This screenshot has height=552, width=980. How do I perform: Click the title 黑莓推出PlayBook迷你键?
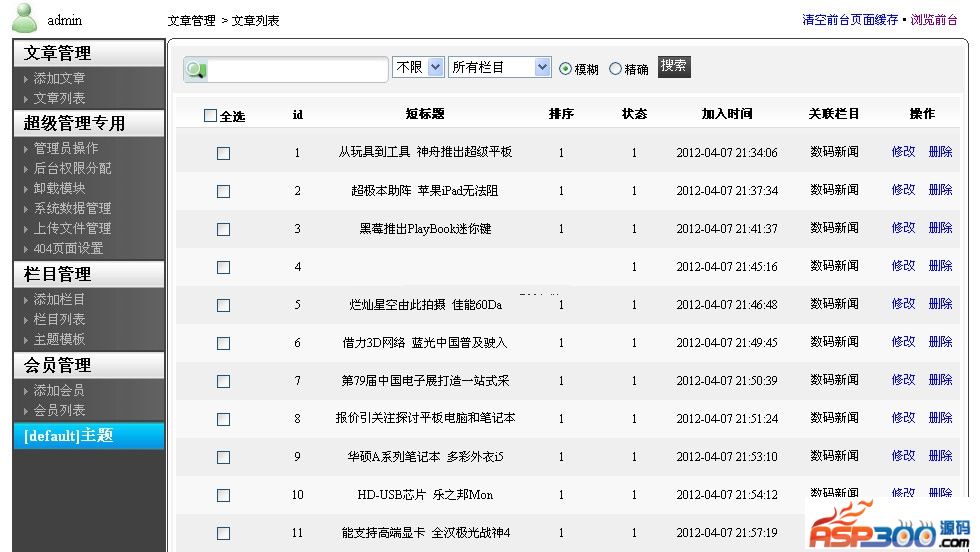(425, 229)
